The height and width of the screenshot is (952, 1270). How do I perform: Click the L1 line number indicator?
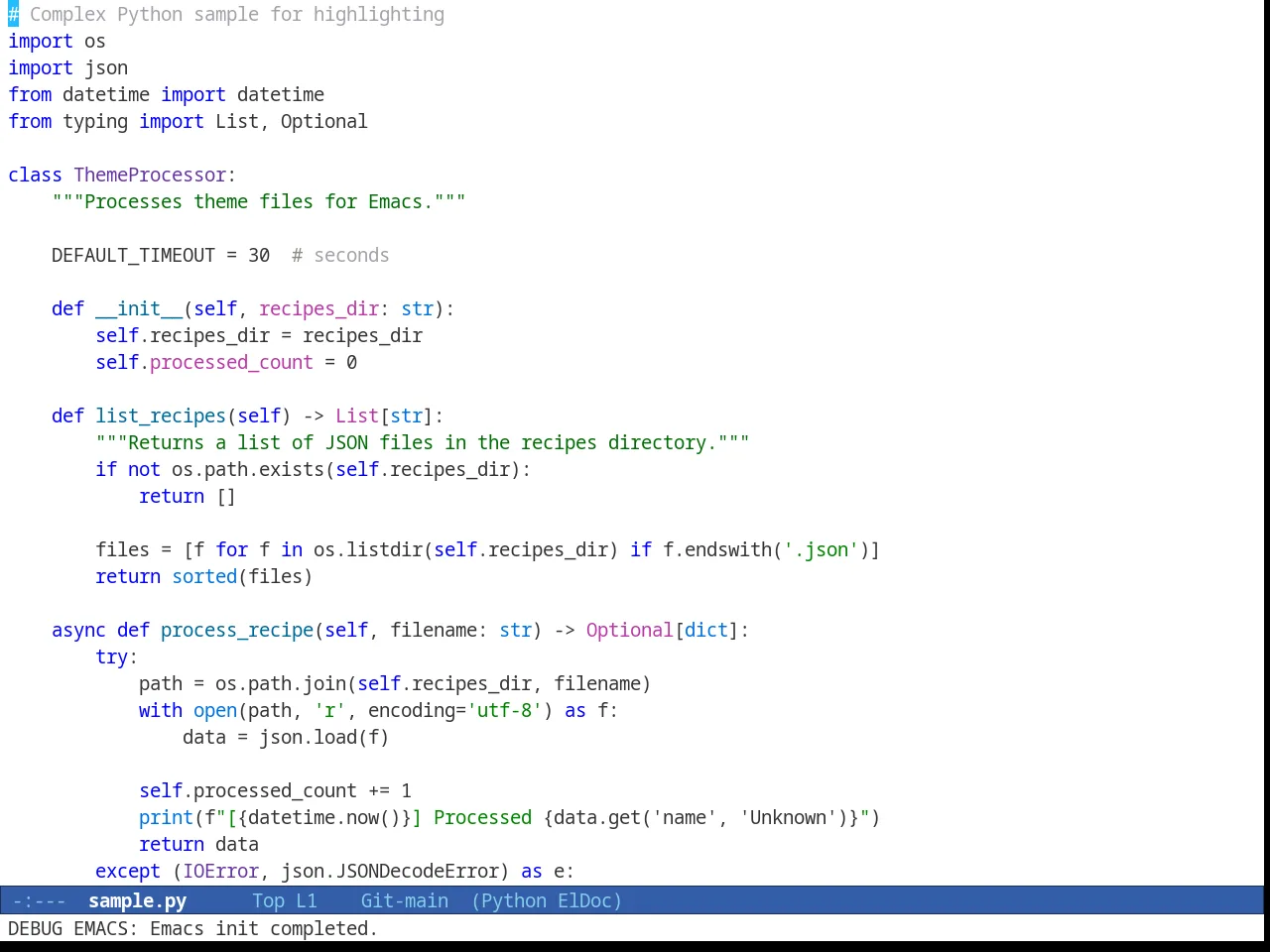pyautogui.click(x=307, y=900)
